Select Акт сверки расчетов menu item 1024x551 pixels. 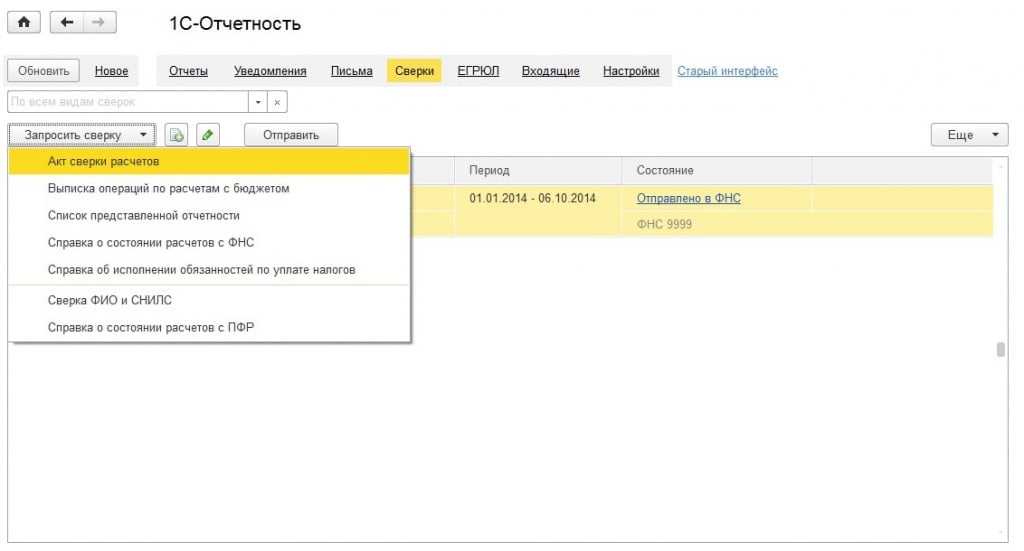pyautogui.click(x=104, y=161)
